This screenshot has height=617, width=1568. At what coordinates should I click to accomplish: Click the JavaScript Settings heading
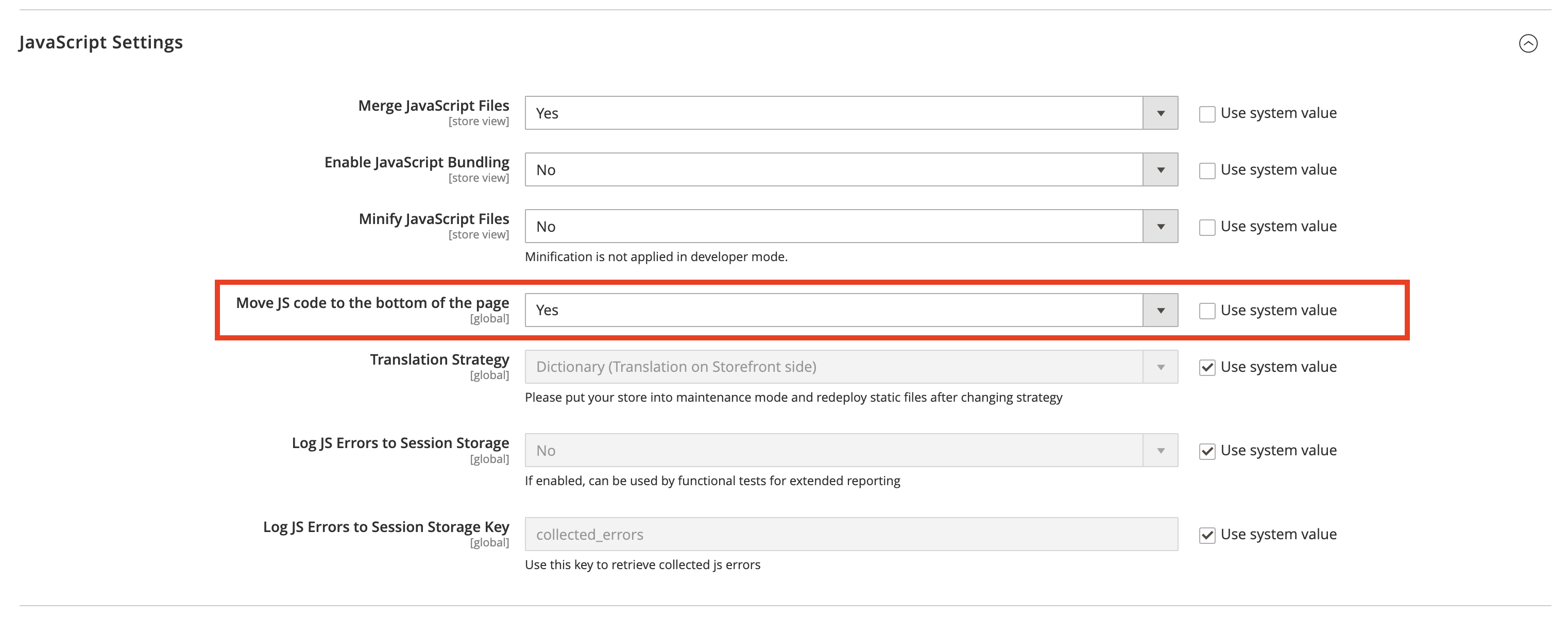pyautogui.click(x=101, y=42)
